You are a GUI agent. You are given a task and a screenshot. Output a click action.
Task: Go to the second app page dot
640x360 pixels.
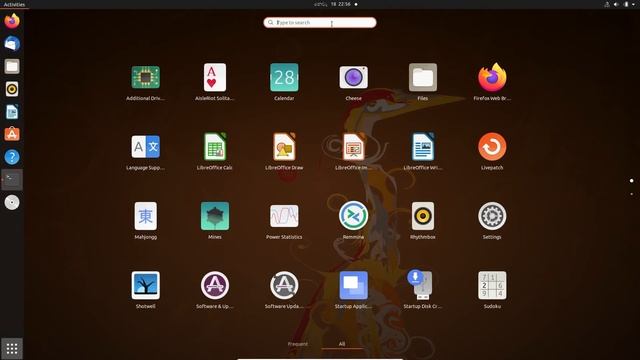click(x=631, y=194)
